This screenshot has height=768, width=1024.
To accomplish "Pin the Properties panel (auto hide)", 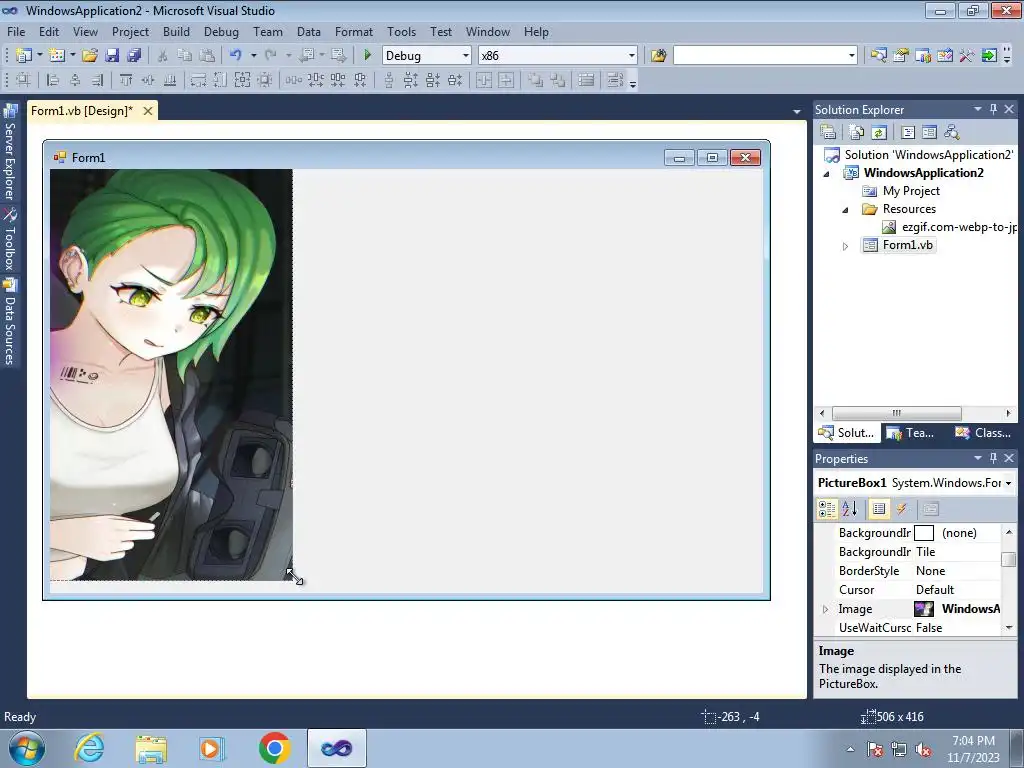I will [x=993, y=458].
